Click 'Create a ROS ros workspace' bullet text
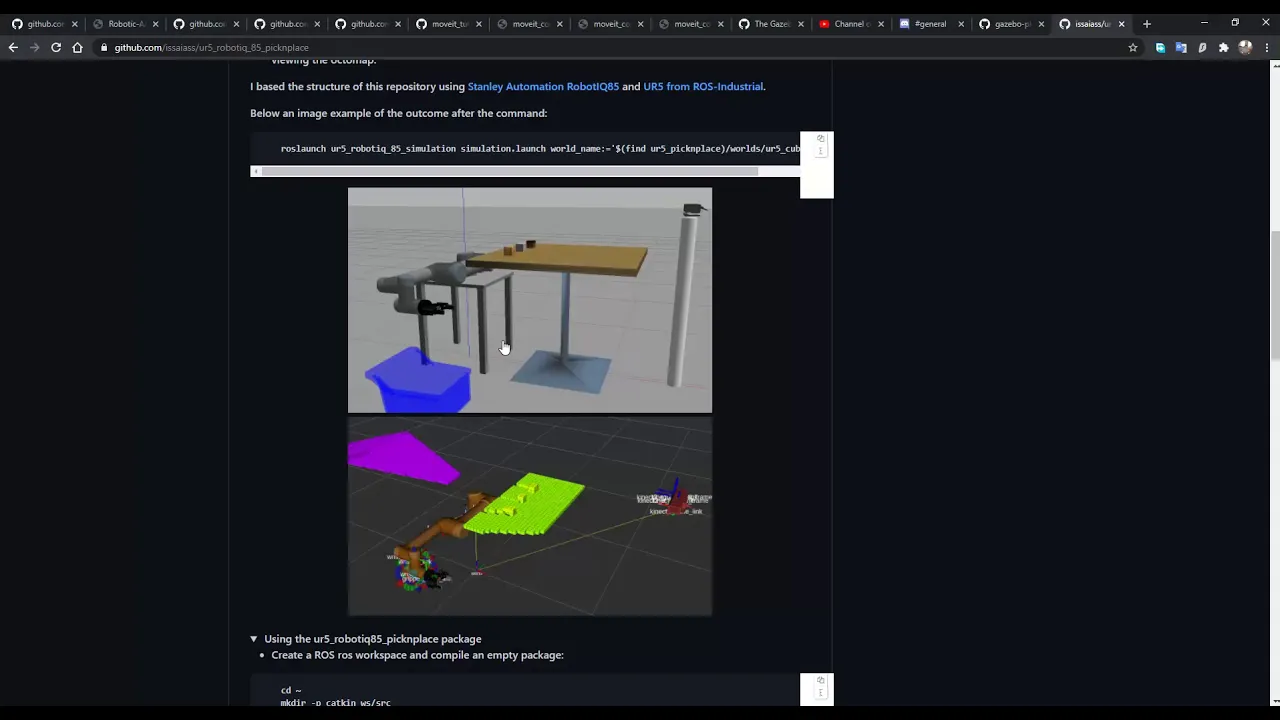 (x=417, y=656)
